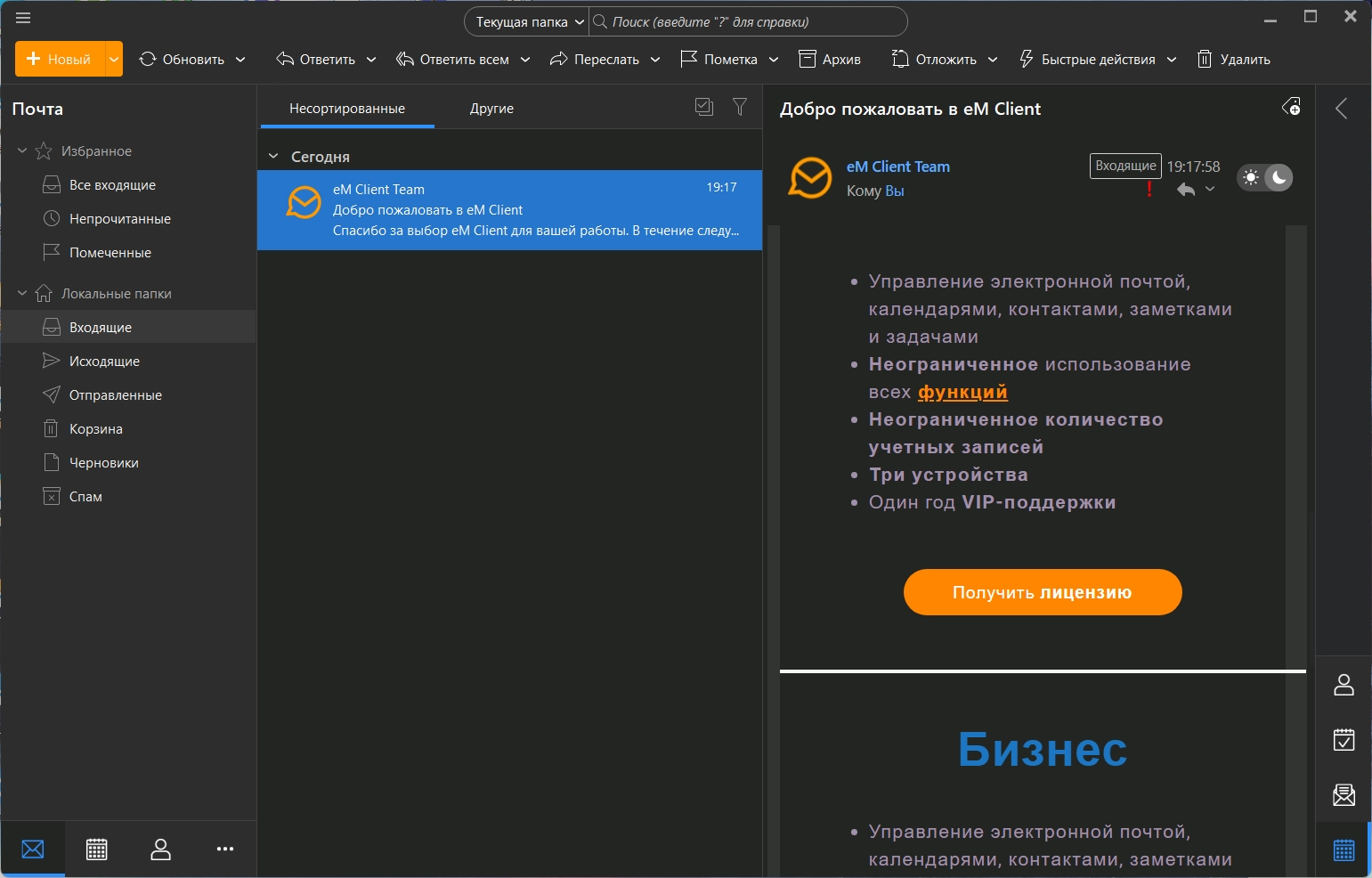
Task: Open the Помеченные folder
Action: (128, 253)
